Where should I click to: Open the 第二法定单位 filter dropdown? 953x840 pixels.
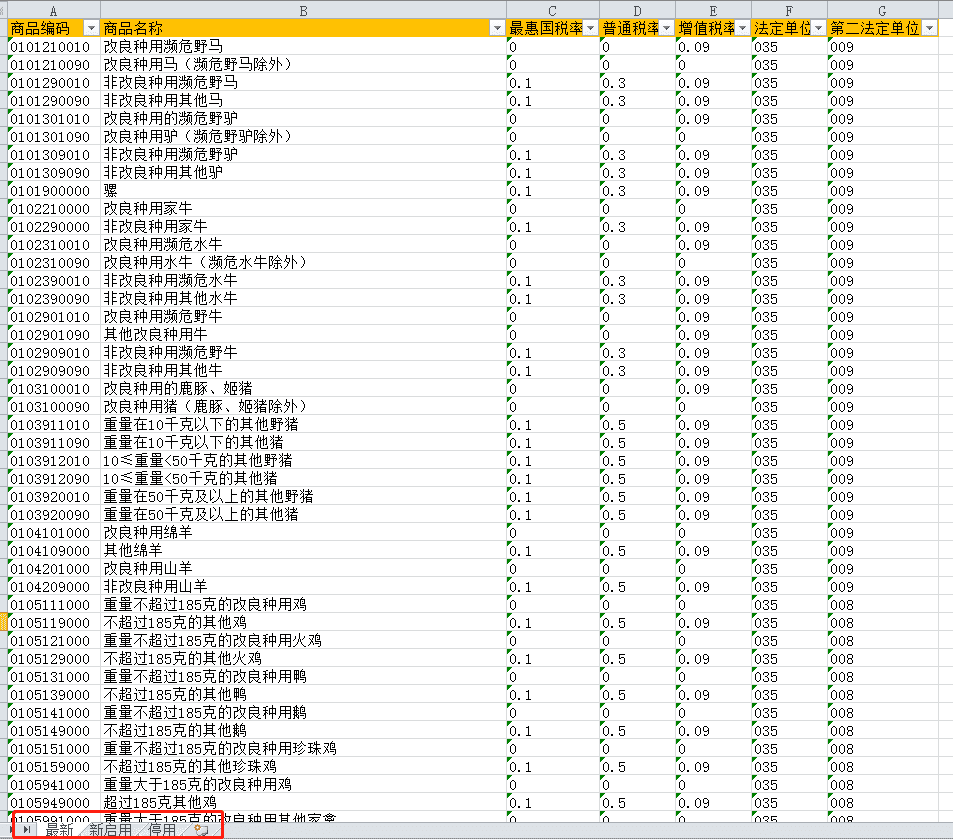(x=929, y=28)
